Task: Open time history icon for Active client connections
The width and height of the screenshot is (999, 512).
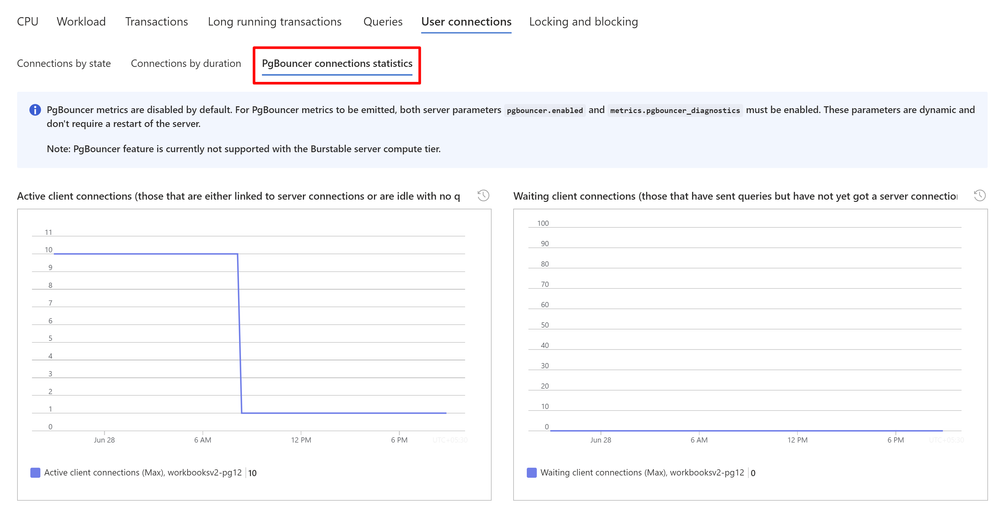Action: [484, 196]
